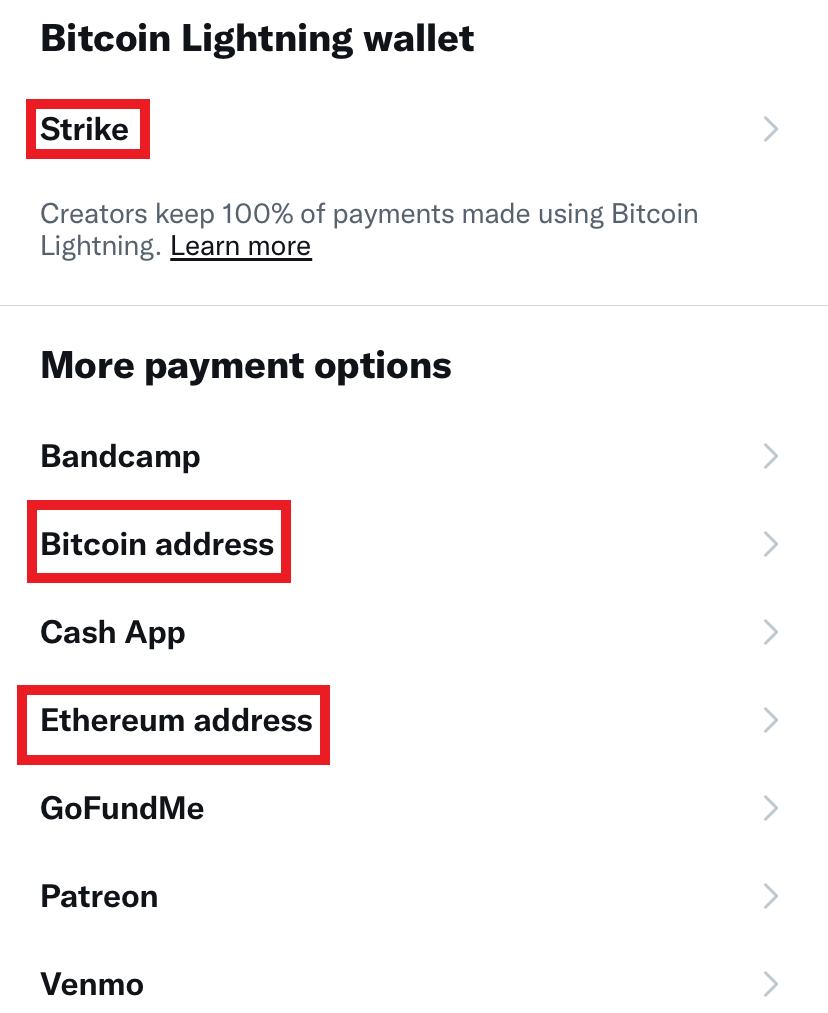This screenshot has height=1013, width=828.
Task: Expand the Ethereum address chevron
Action: click(770, 720)
